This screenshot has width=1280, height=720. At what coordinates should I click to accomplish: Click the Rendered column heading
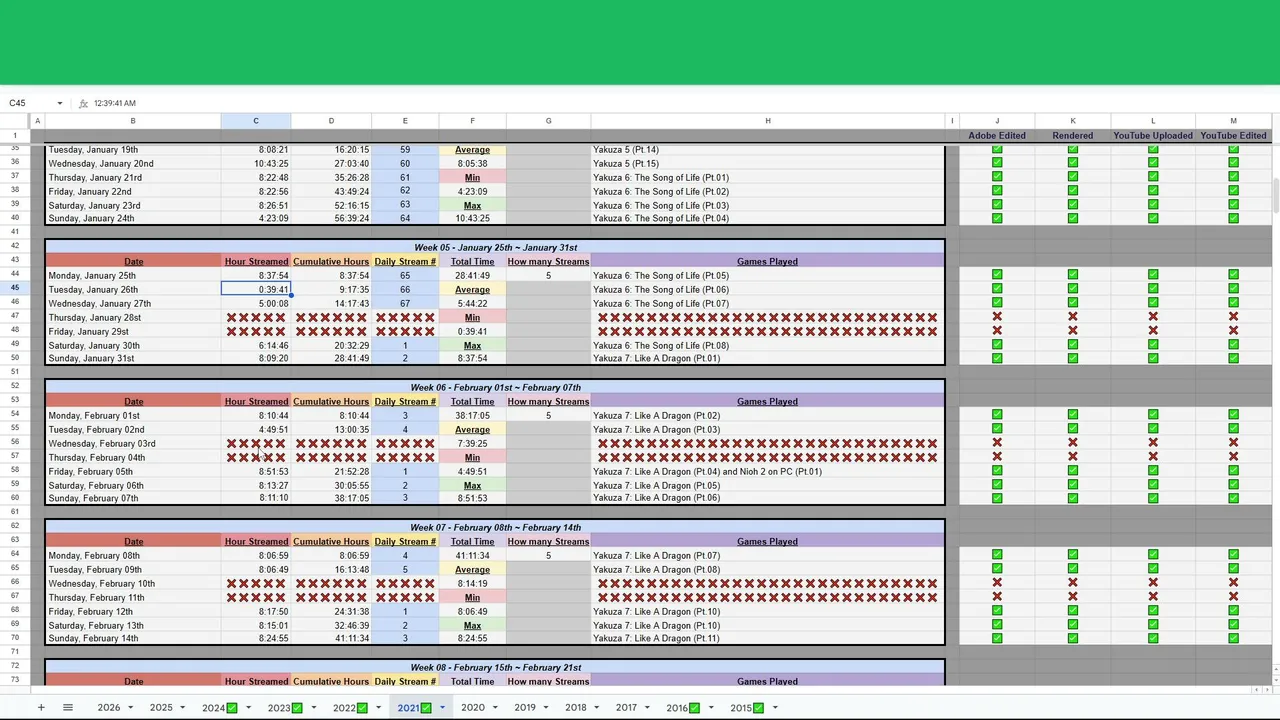pyautogui.click(x=1073, y=135)
